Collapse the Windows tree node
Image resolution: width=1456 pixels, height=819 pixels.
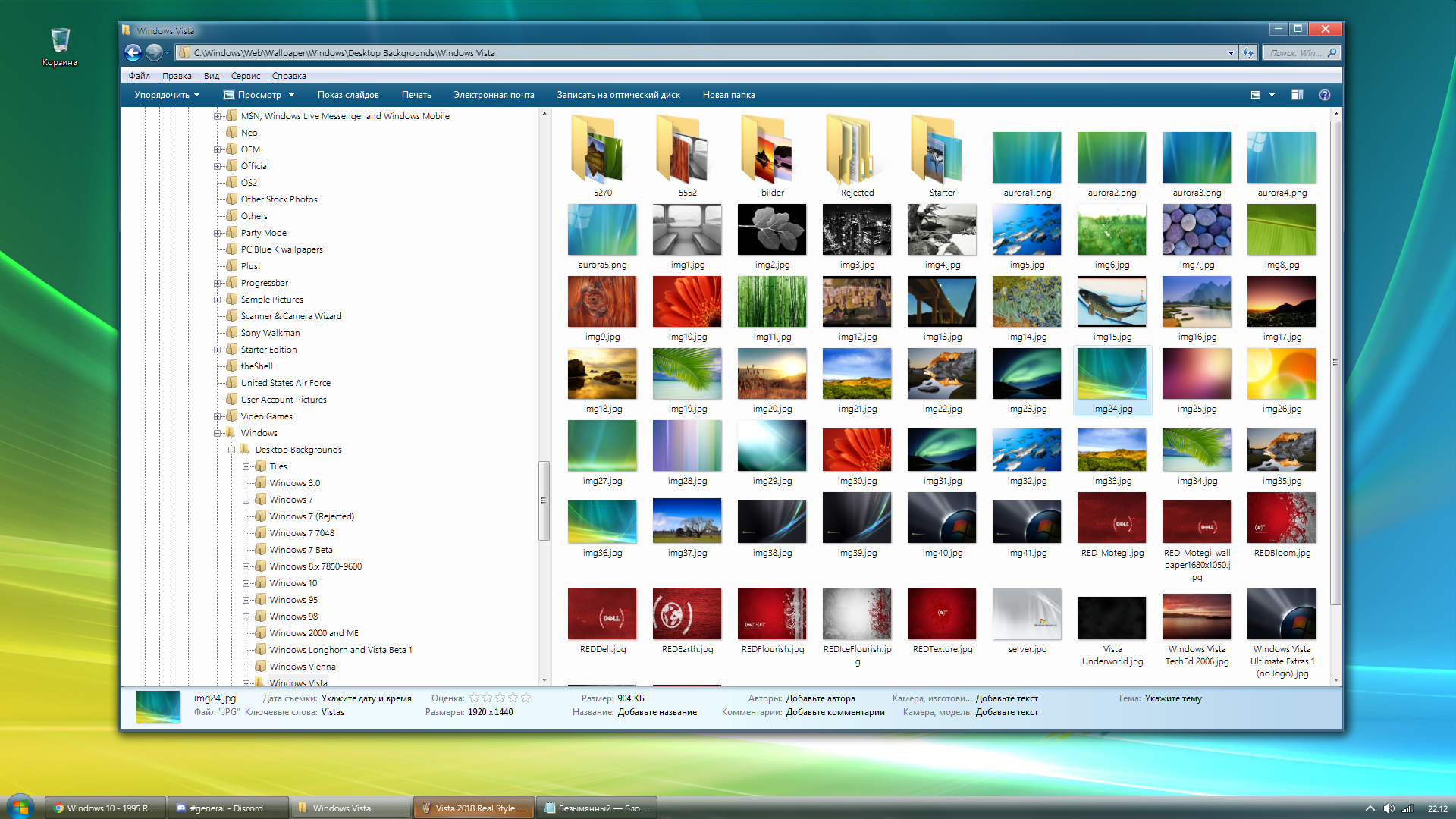pyautogui.click(x=218, y=433)
